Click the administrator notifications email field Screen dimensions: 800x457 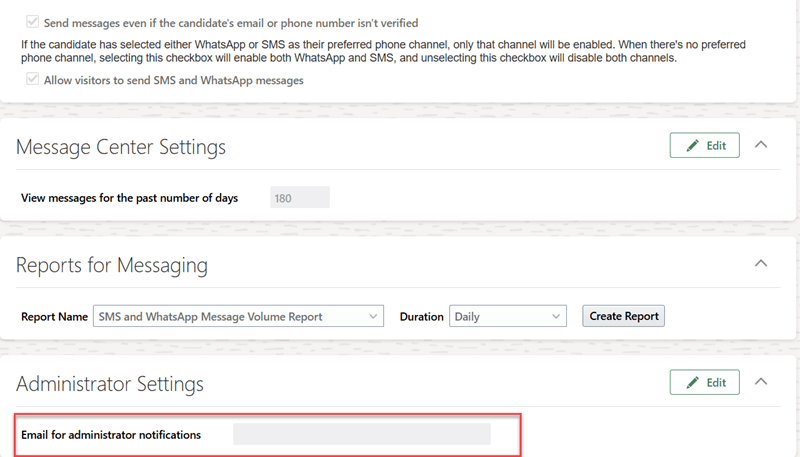click(362, 434)
